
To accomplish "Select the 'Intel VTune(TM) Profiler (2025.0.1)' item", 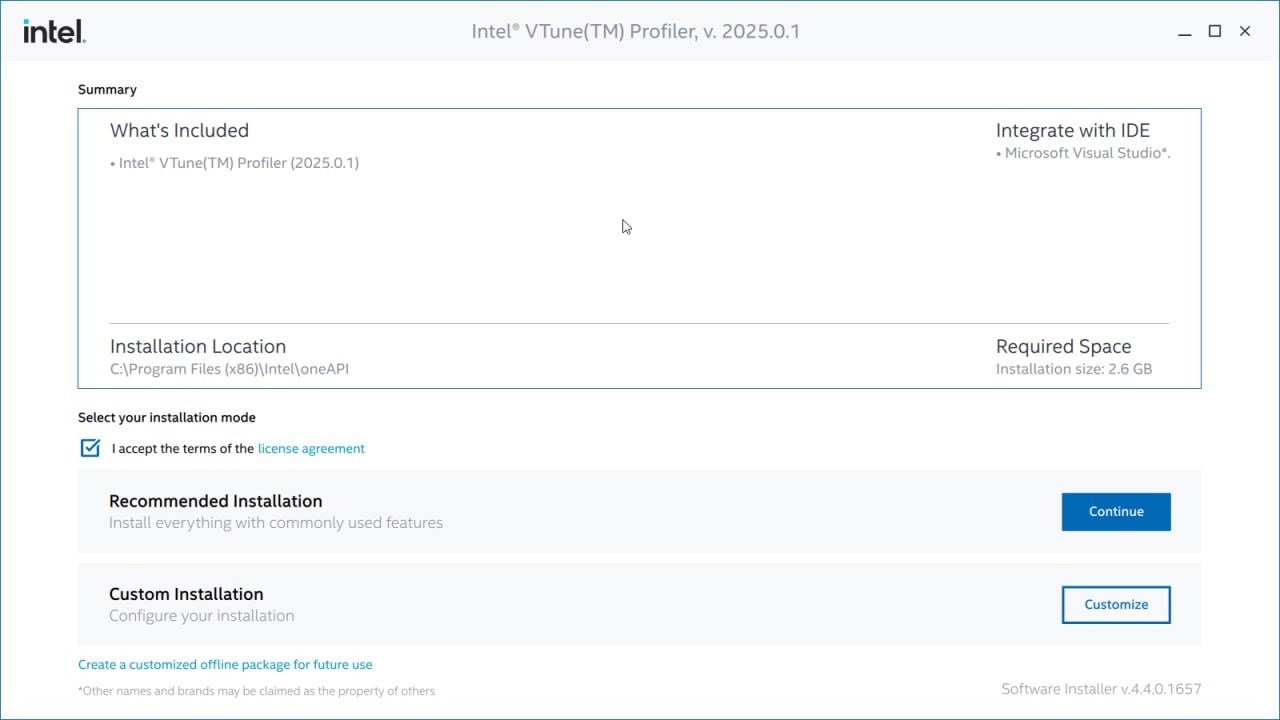I will 234,163.
